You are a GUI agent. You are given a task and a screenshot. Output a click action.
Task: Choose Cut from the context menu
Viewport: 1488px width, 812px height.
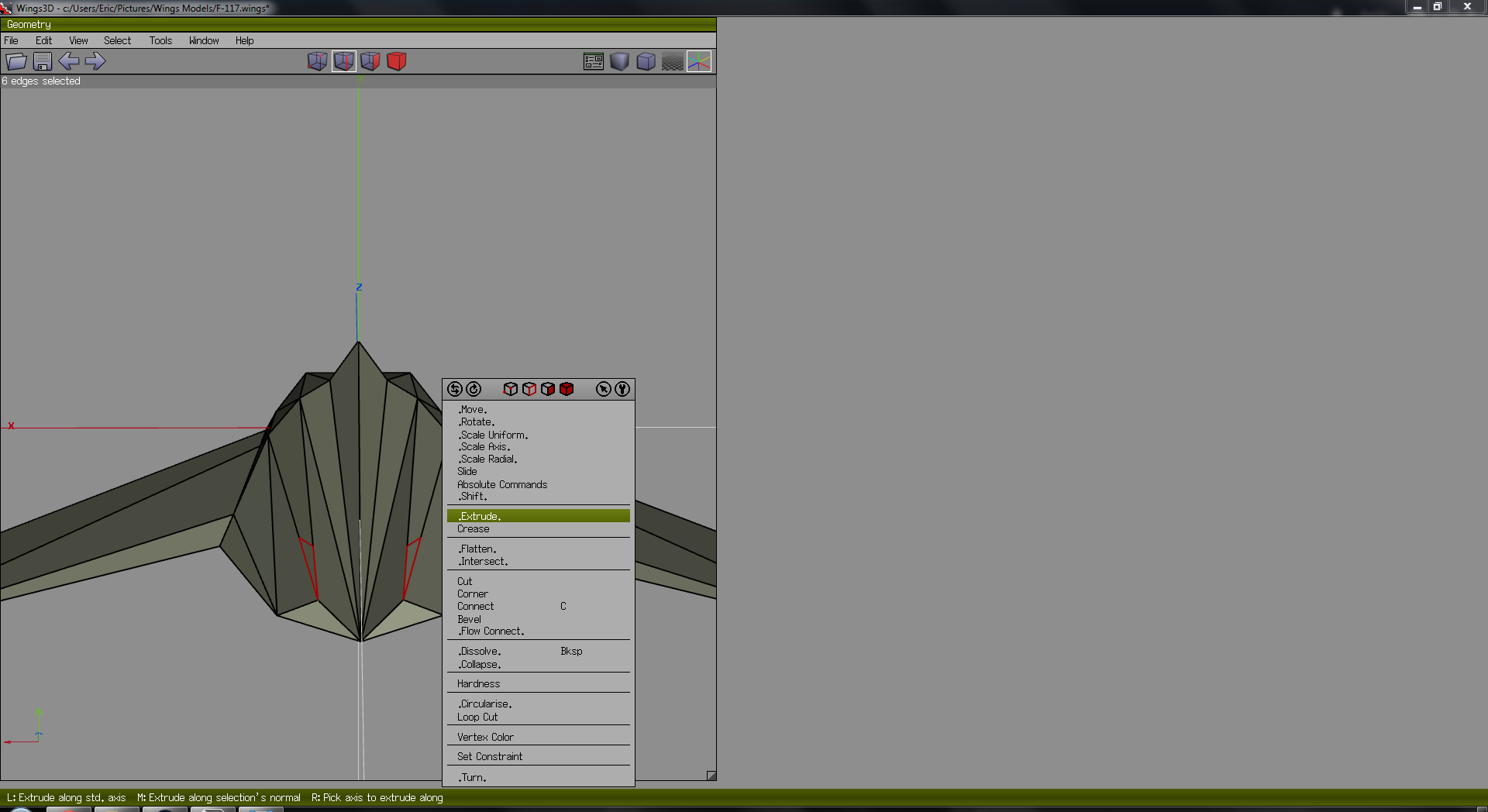click(x=539, y=582)
